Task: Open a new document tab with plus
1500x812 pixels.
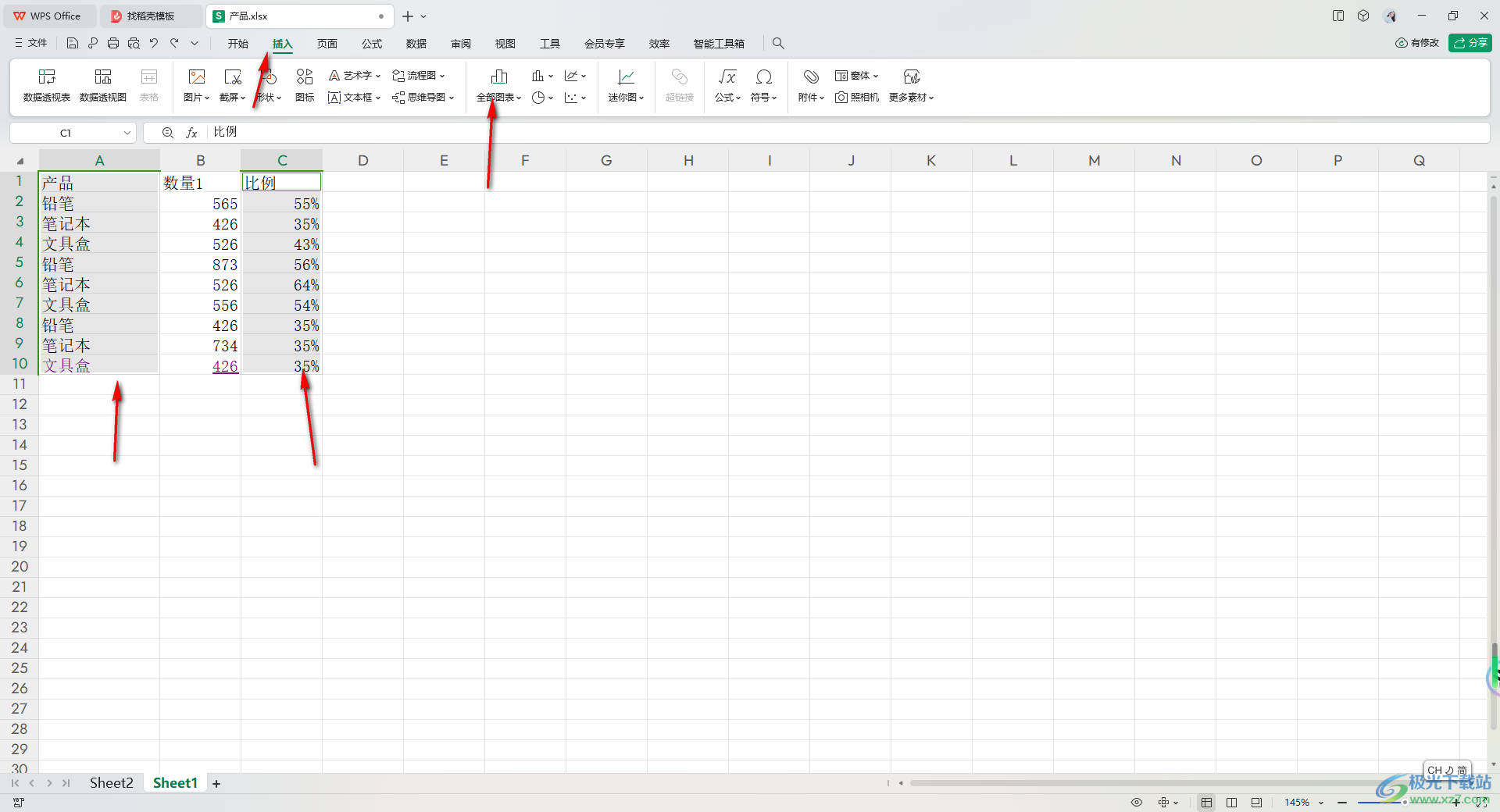Action: click(x=407, y=16)
